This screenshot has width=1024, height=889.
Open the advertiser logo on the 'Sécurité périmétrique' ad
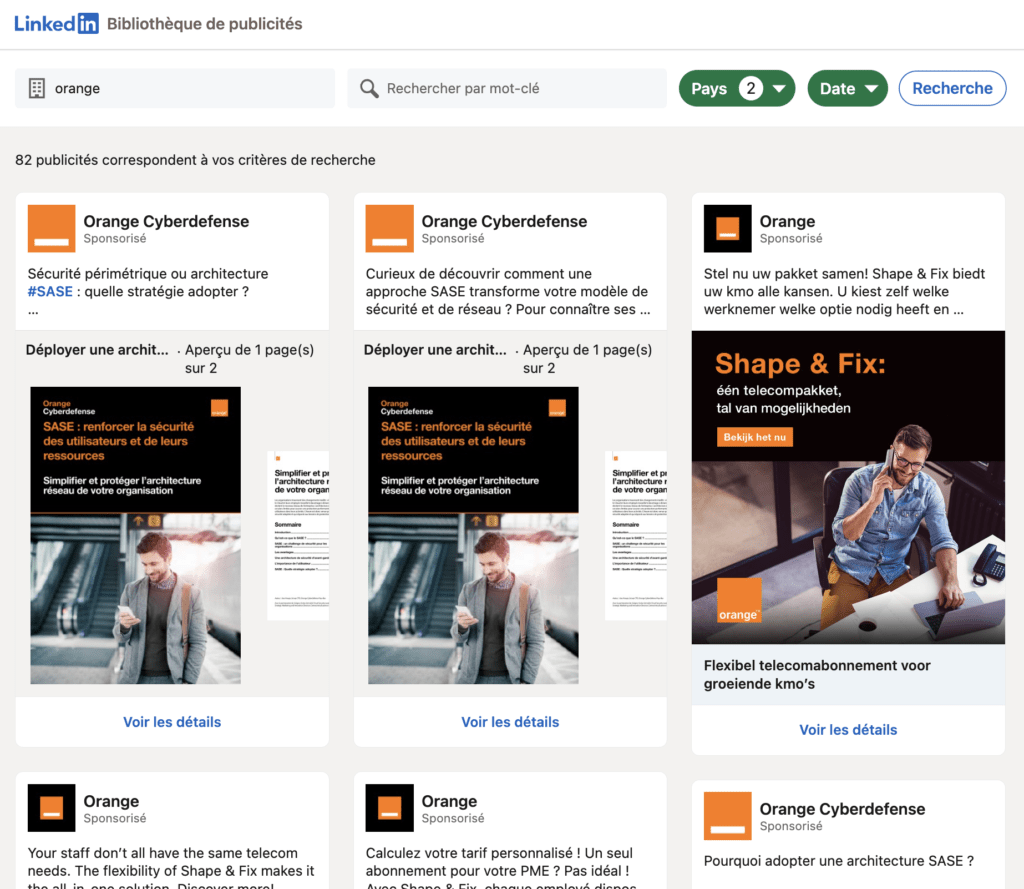52,229
